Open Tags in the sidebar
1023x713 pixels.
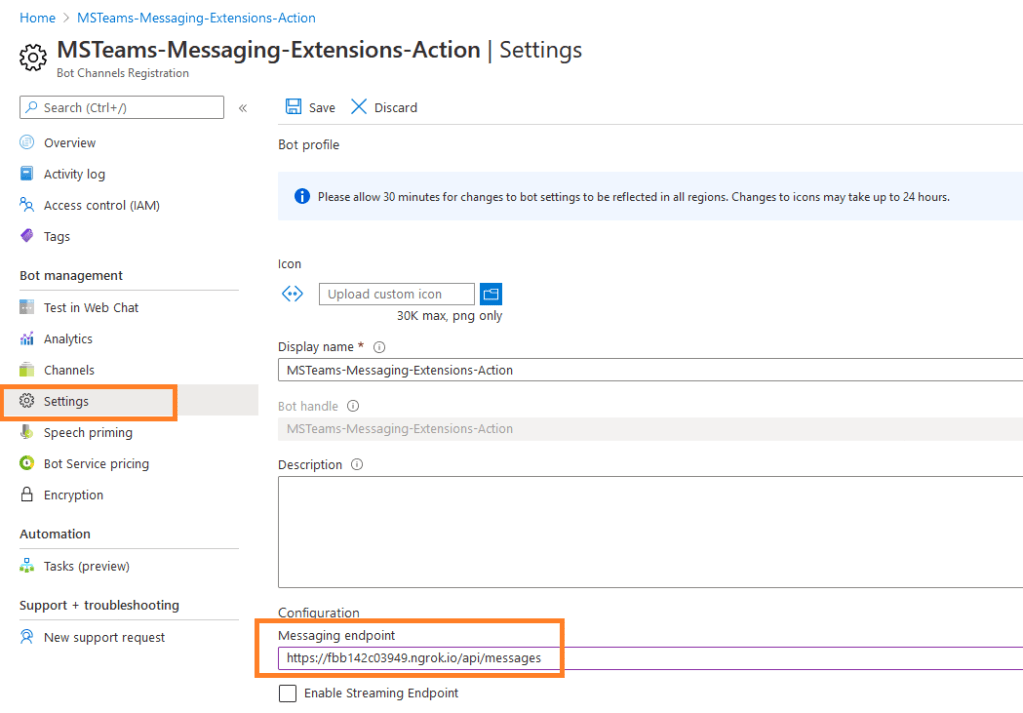tap(57, 237)
